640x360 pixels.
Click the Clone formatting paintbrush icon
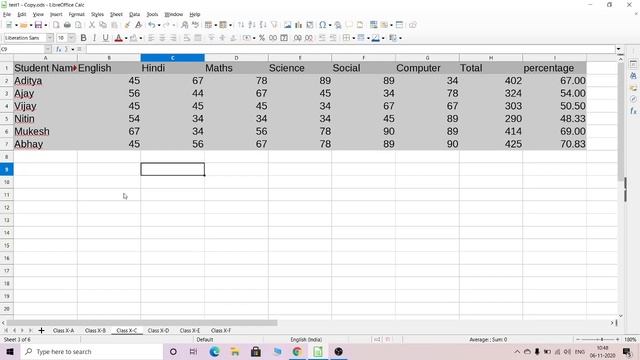(127, 25)
